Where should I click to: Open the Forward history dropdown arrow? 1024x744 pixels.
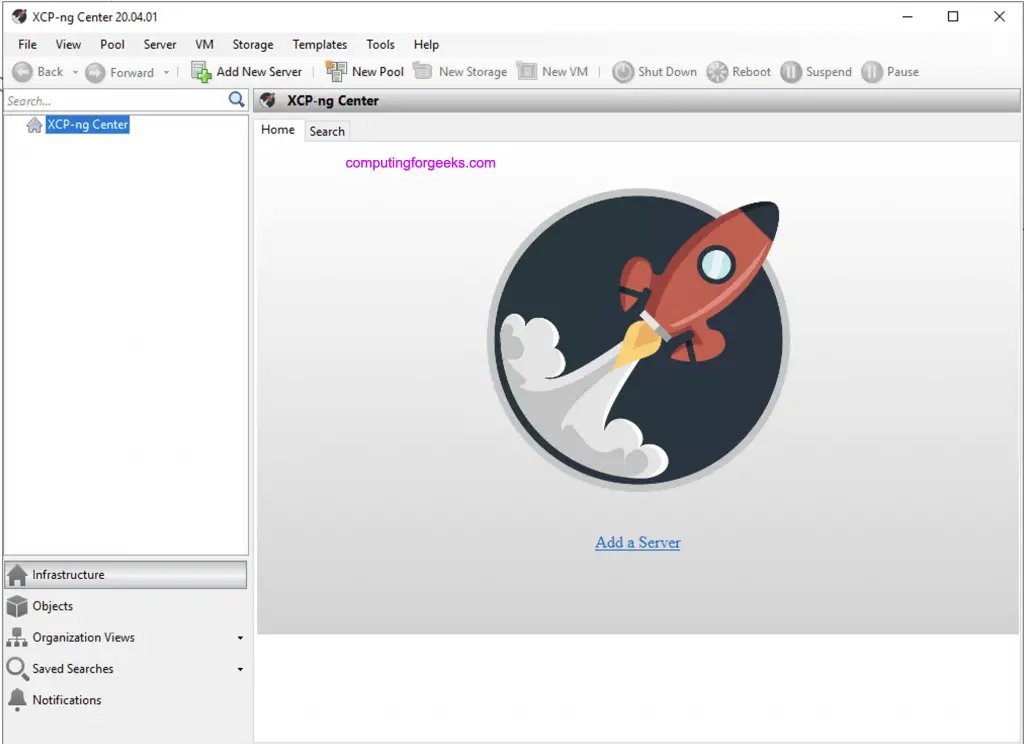tap(167, 73)
